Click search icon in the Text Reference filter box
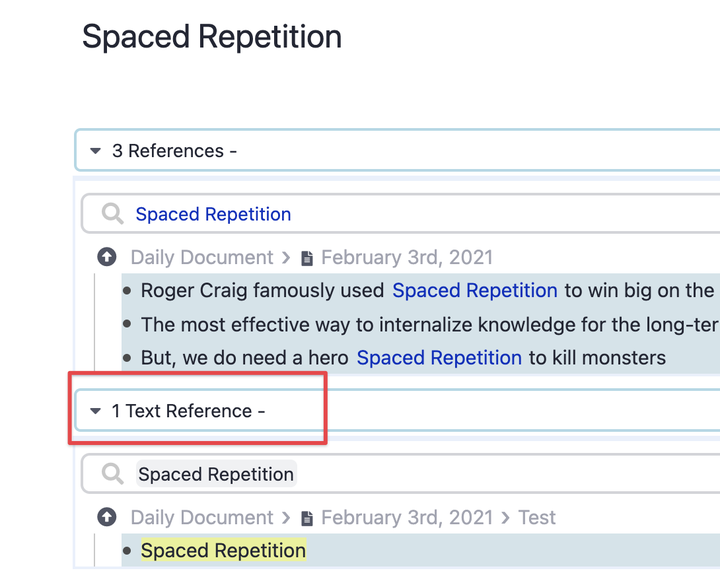 coord(113,474)
